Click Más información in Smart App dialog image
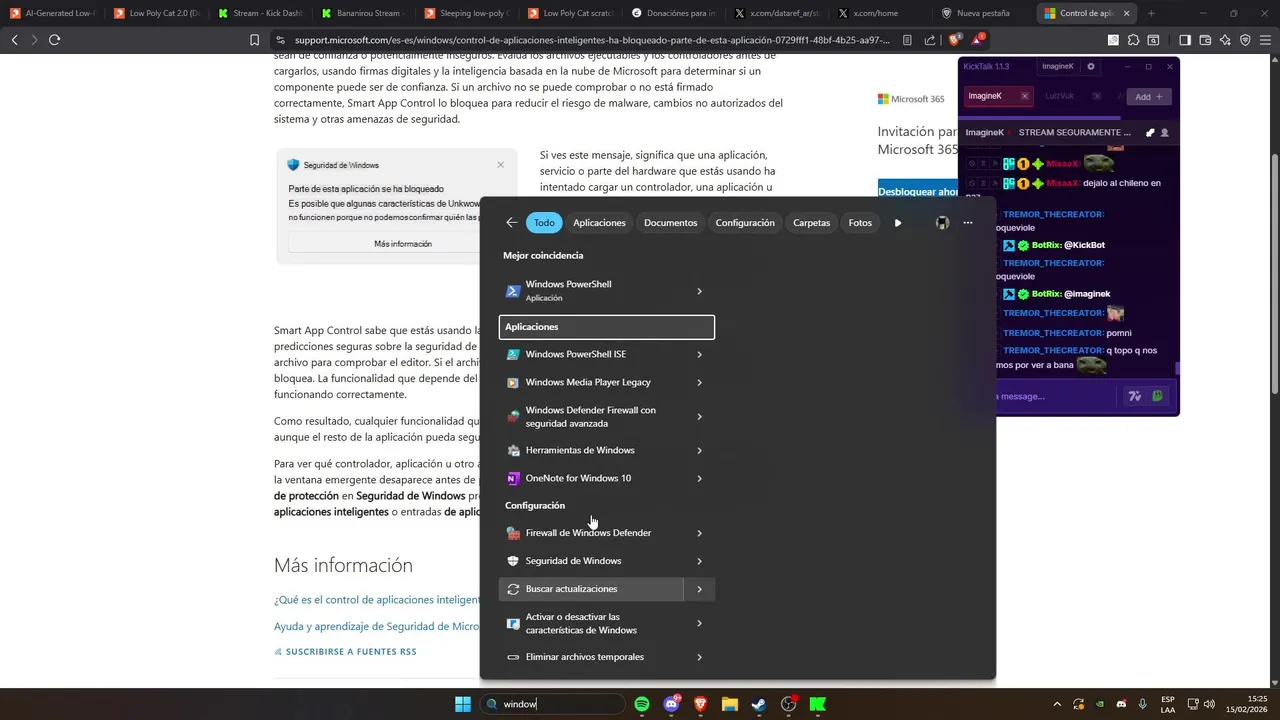1280x720 pixels. 402,244
